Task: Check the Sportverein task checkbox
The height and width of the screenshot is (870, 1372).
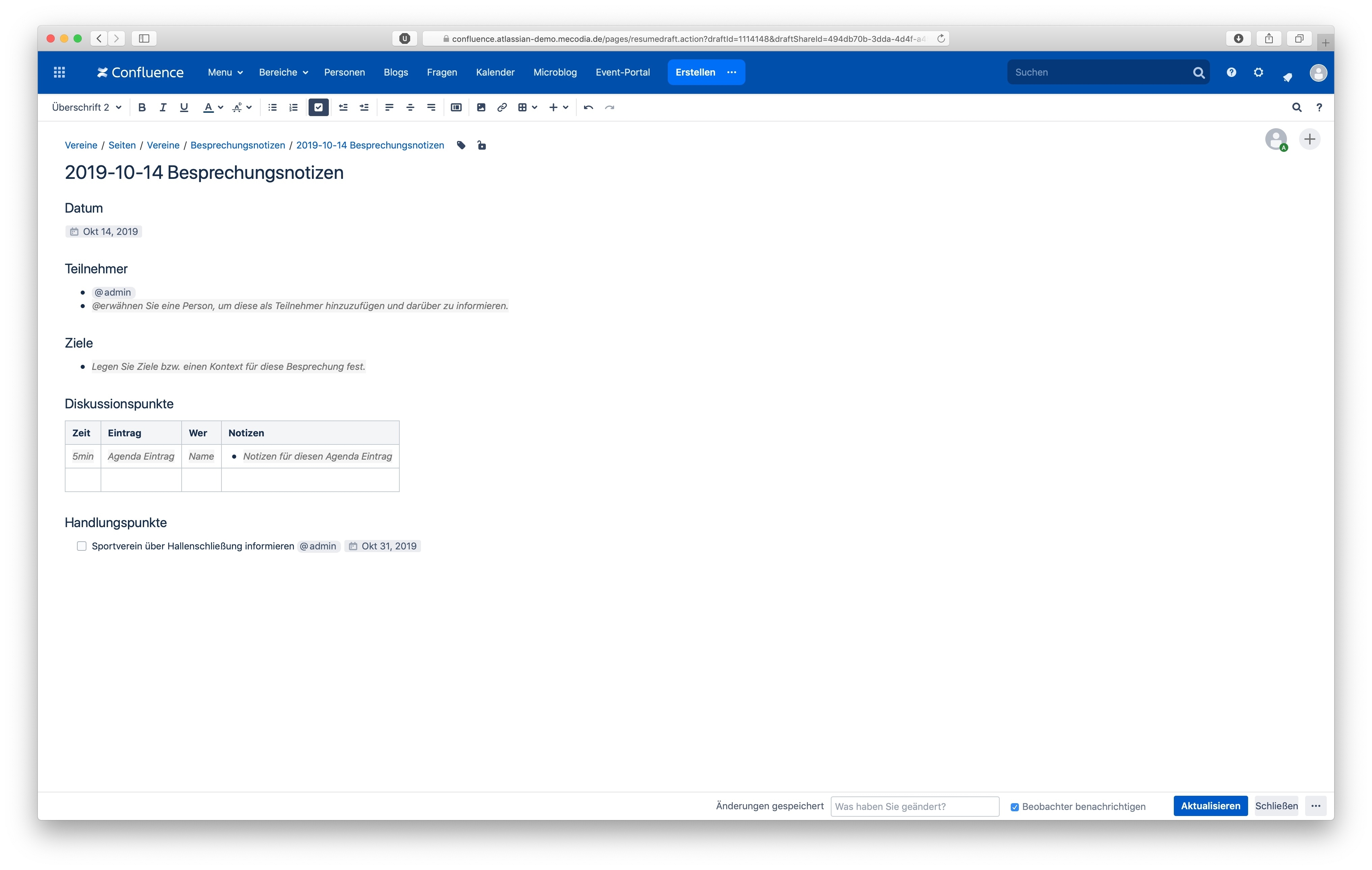Action: [81, 546]
